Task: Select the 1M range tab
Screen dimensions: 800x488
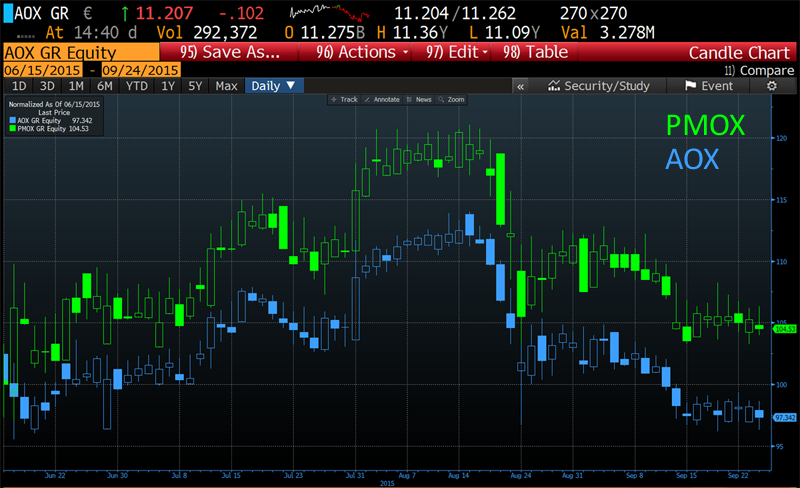Action: pyautogui.click(x=76, y=86)
